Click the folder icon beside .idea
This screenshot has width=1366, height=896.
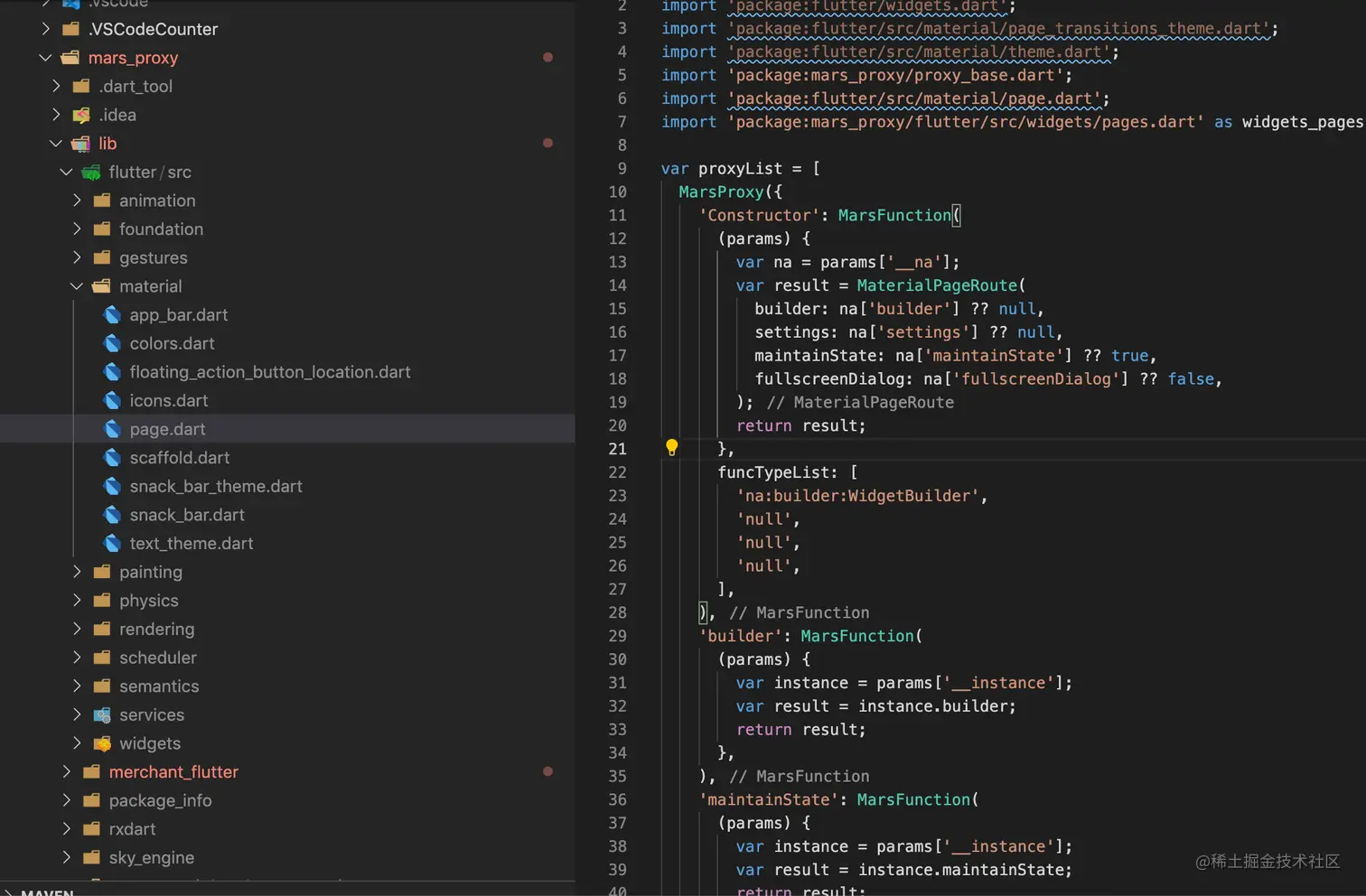pos(81,115)
